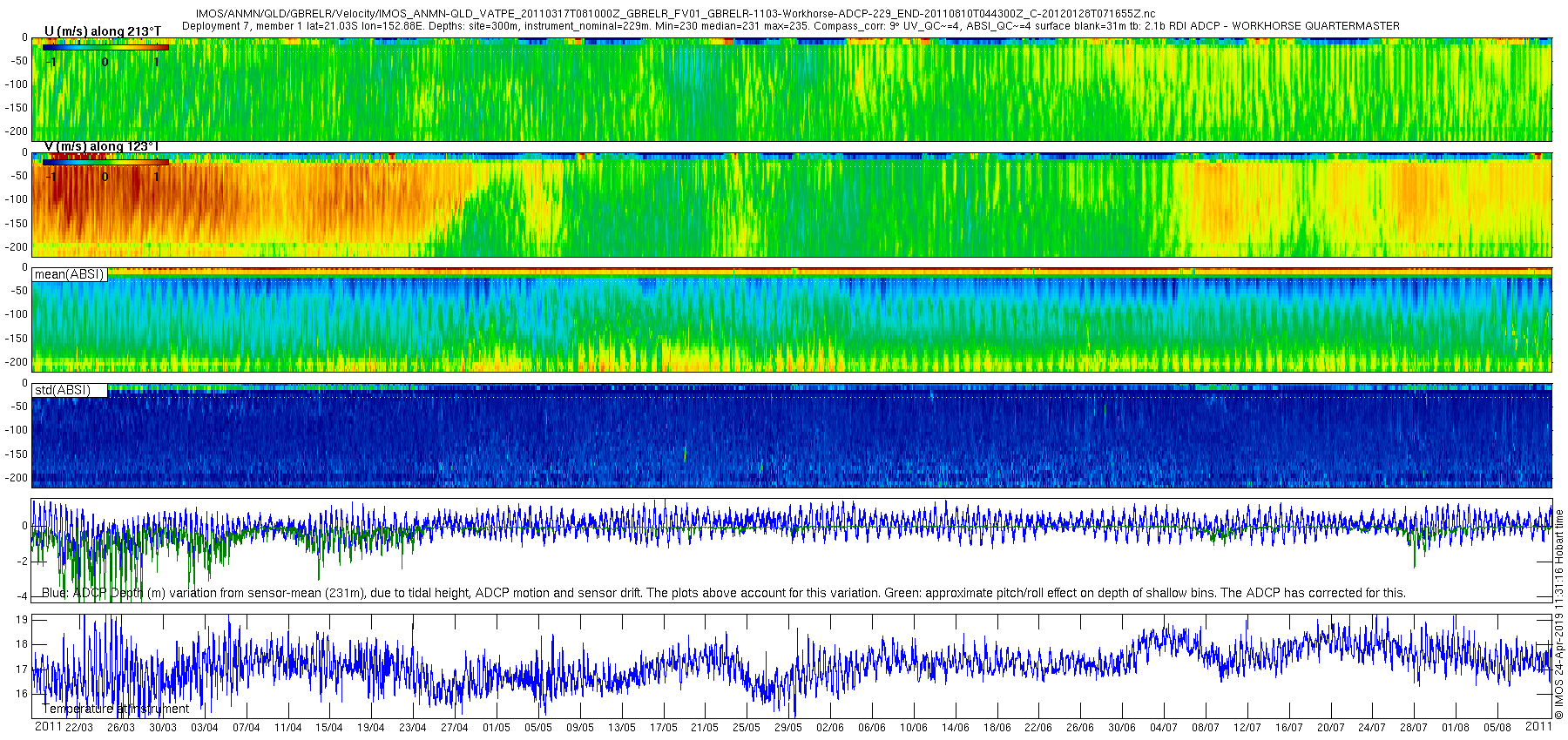The image size is (1568, 740).
Task: Click the '12/07' date tick
Action: tap(1247, 728)
